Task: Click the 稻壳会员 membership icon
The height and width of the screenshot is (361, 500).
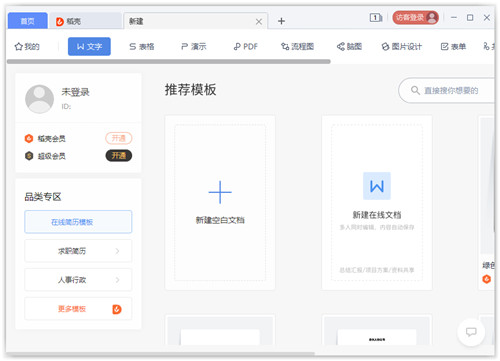Action: pos(29,138)
